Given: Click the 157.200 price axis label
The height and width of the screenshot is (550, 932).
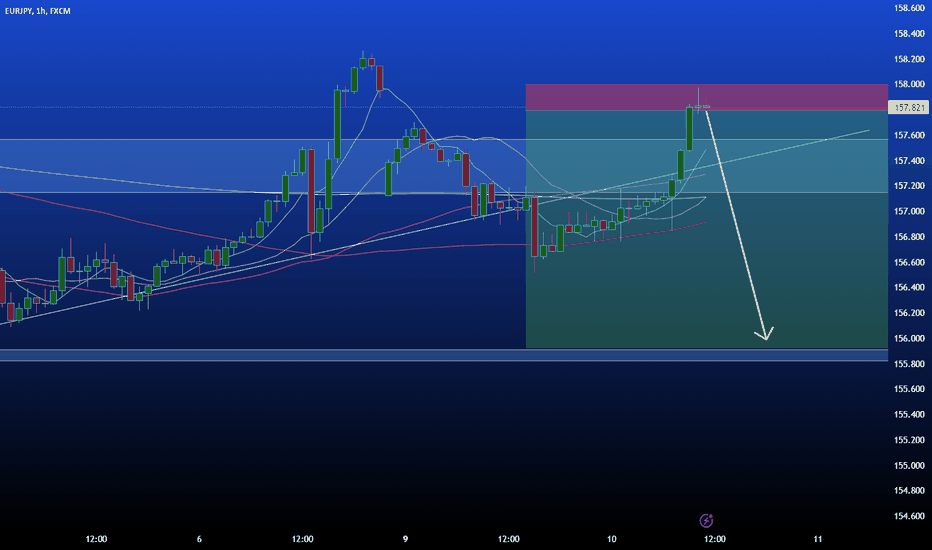Looking at the screenshot, I should [909, 186].
